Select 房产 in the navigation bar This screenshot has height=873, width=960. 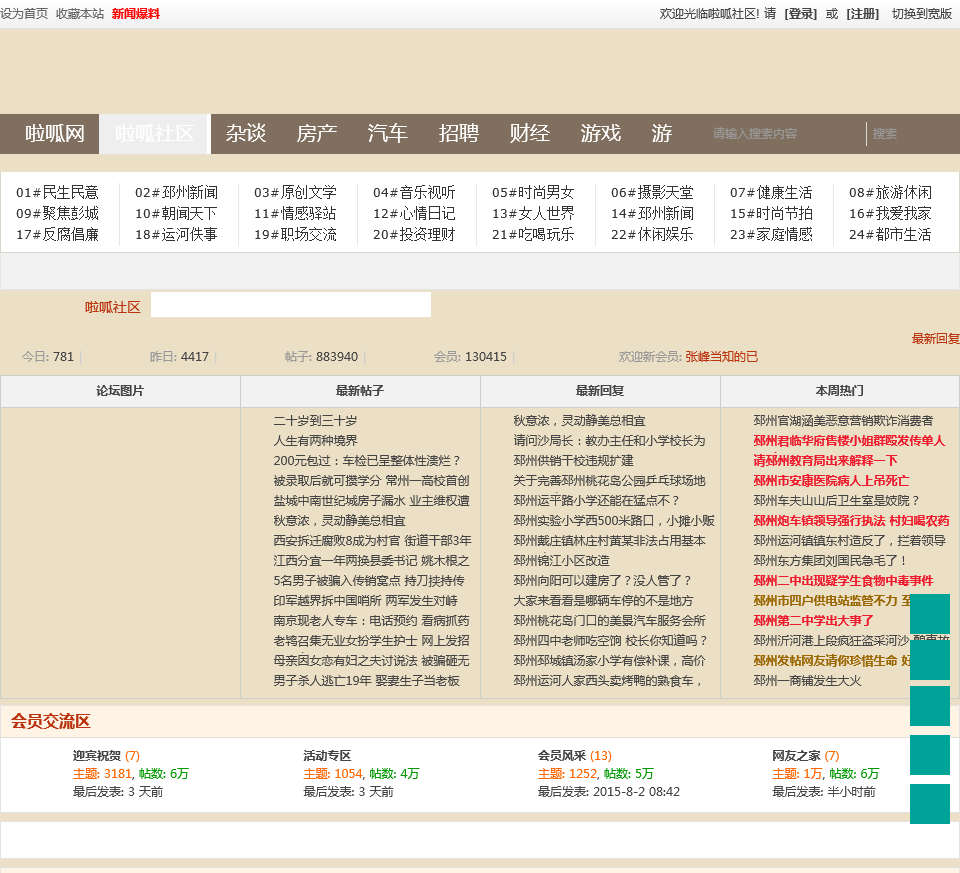(316, 134)
